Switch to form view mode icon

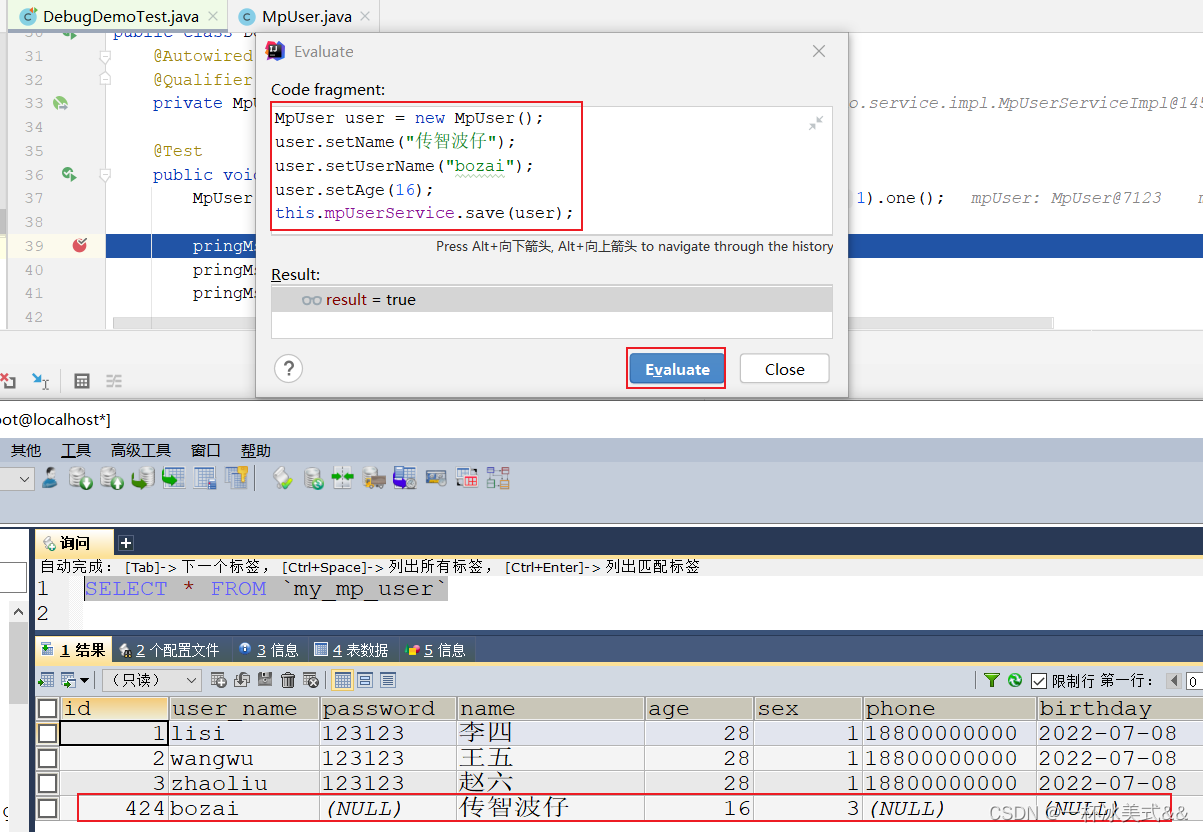[365, 680]
